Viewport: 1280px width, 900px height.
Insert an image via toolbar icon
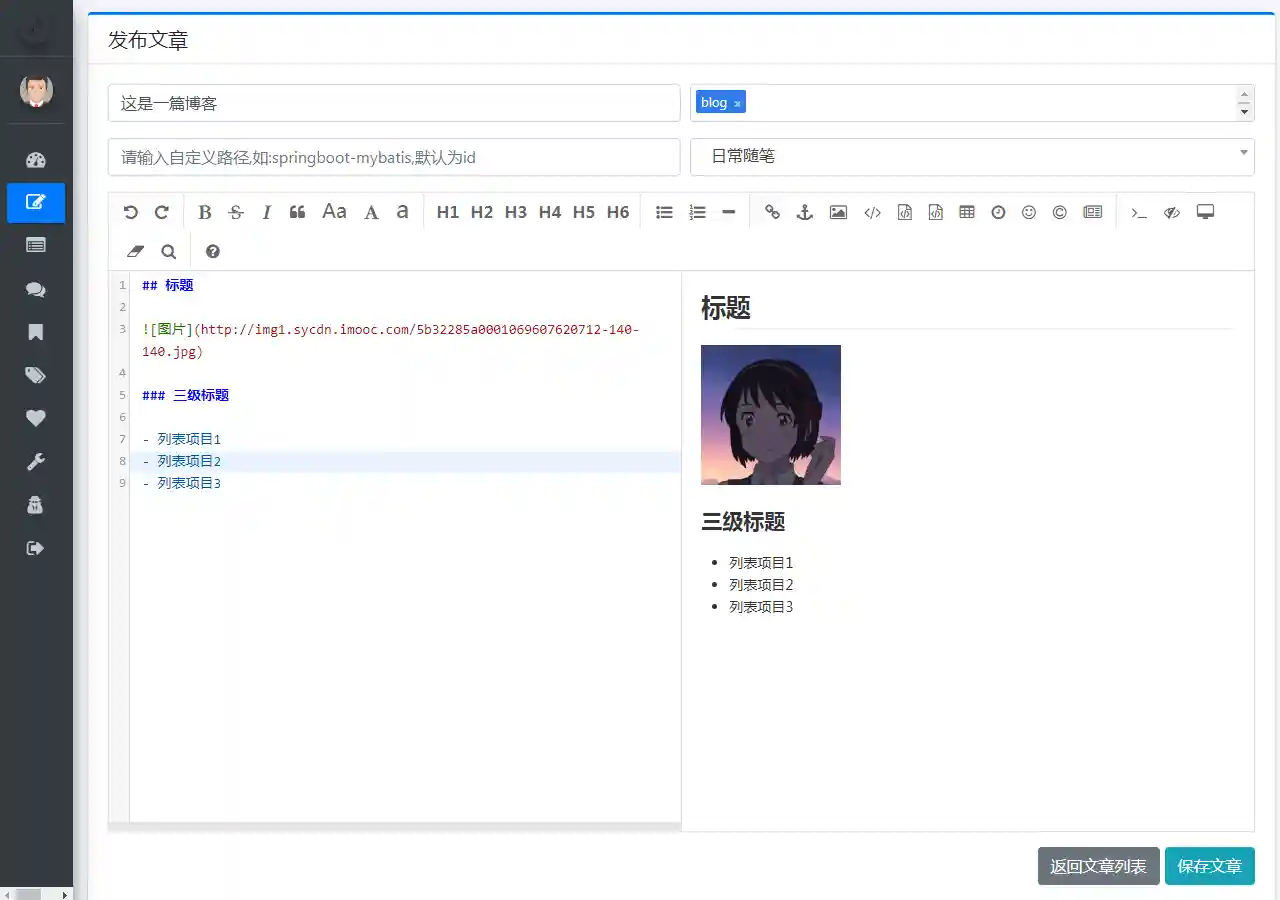click(x=838, y=212)
